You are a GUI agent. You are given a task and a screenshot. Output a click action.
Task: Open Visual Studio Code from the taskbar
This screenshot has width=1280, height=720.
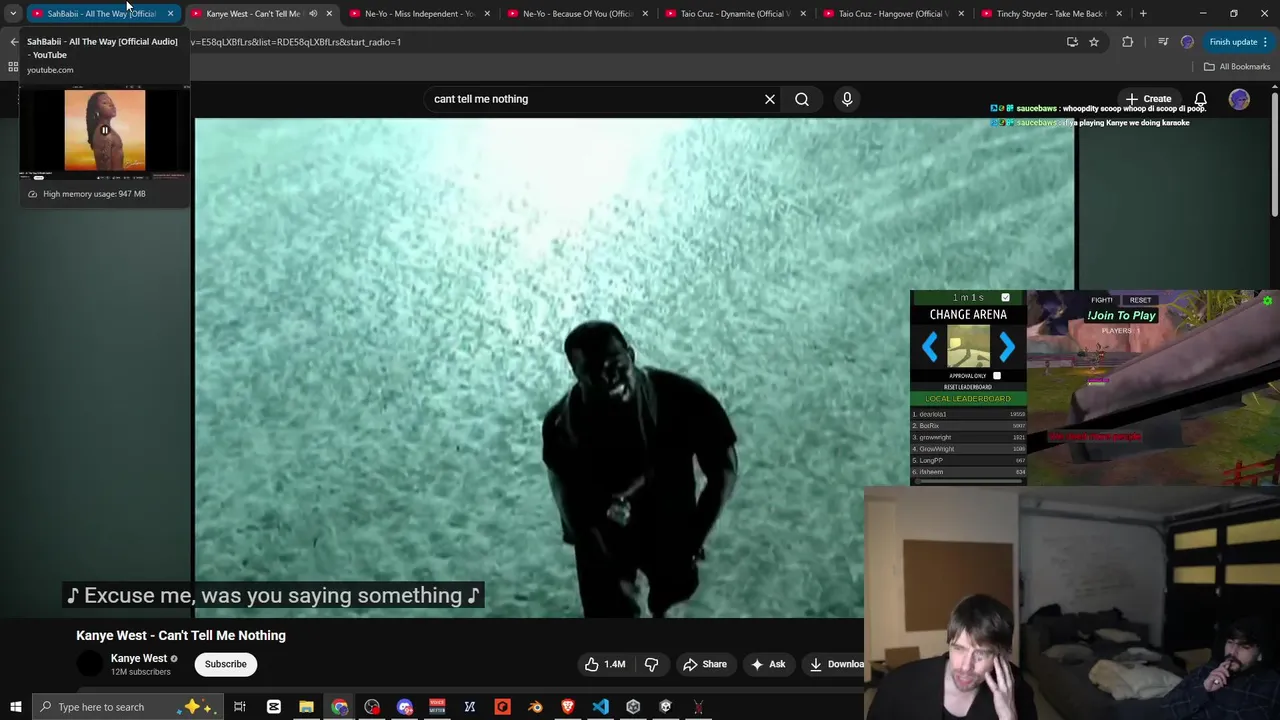[600, 707]
